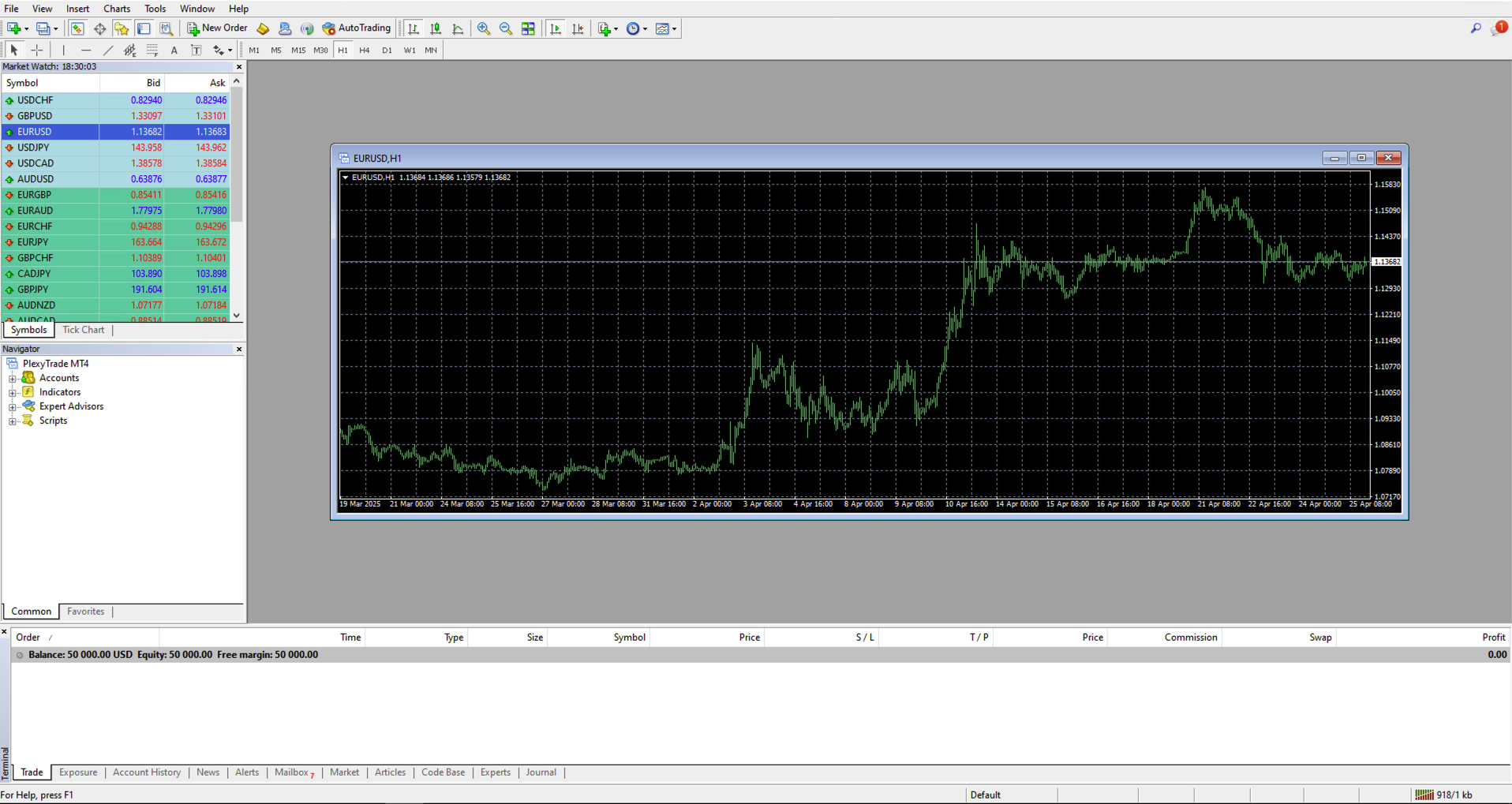
Task: Zoom in on the chart
Action: point(484,28)
